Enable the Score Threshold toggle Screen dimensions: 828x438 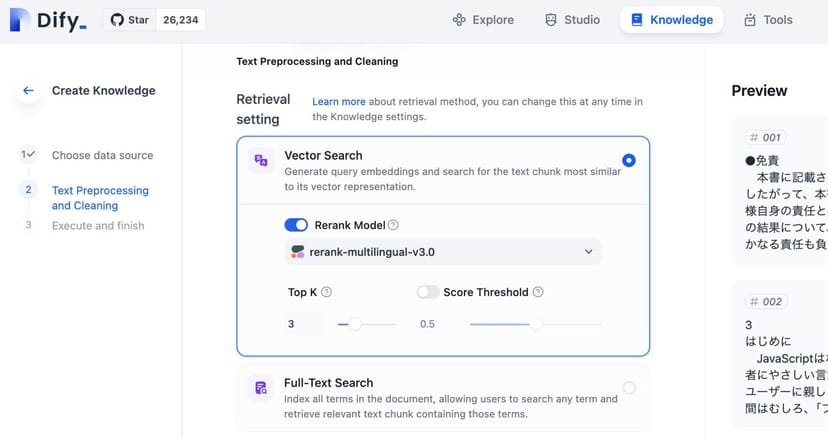pos(428,293)
